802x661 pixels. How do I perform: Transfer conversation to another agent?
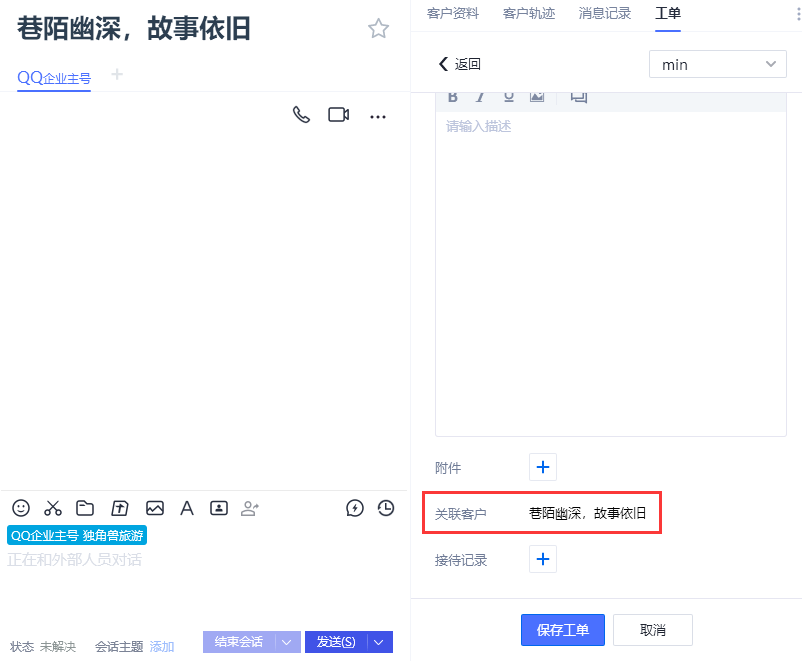tap(250, 508)
